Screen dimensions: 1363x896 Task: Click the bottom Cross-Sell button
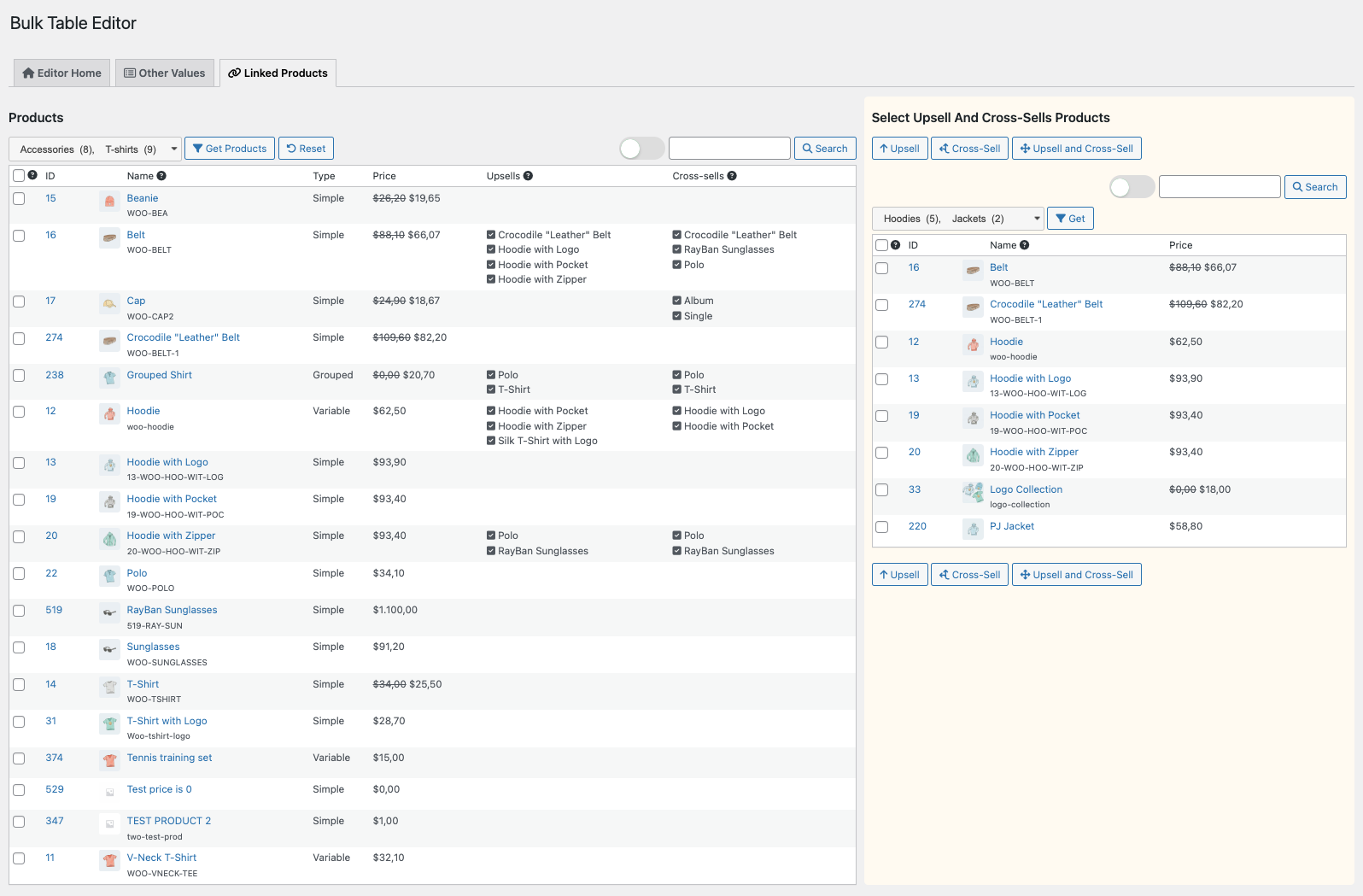click(x=969, y=575)
